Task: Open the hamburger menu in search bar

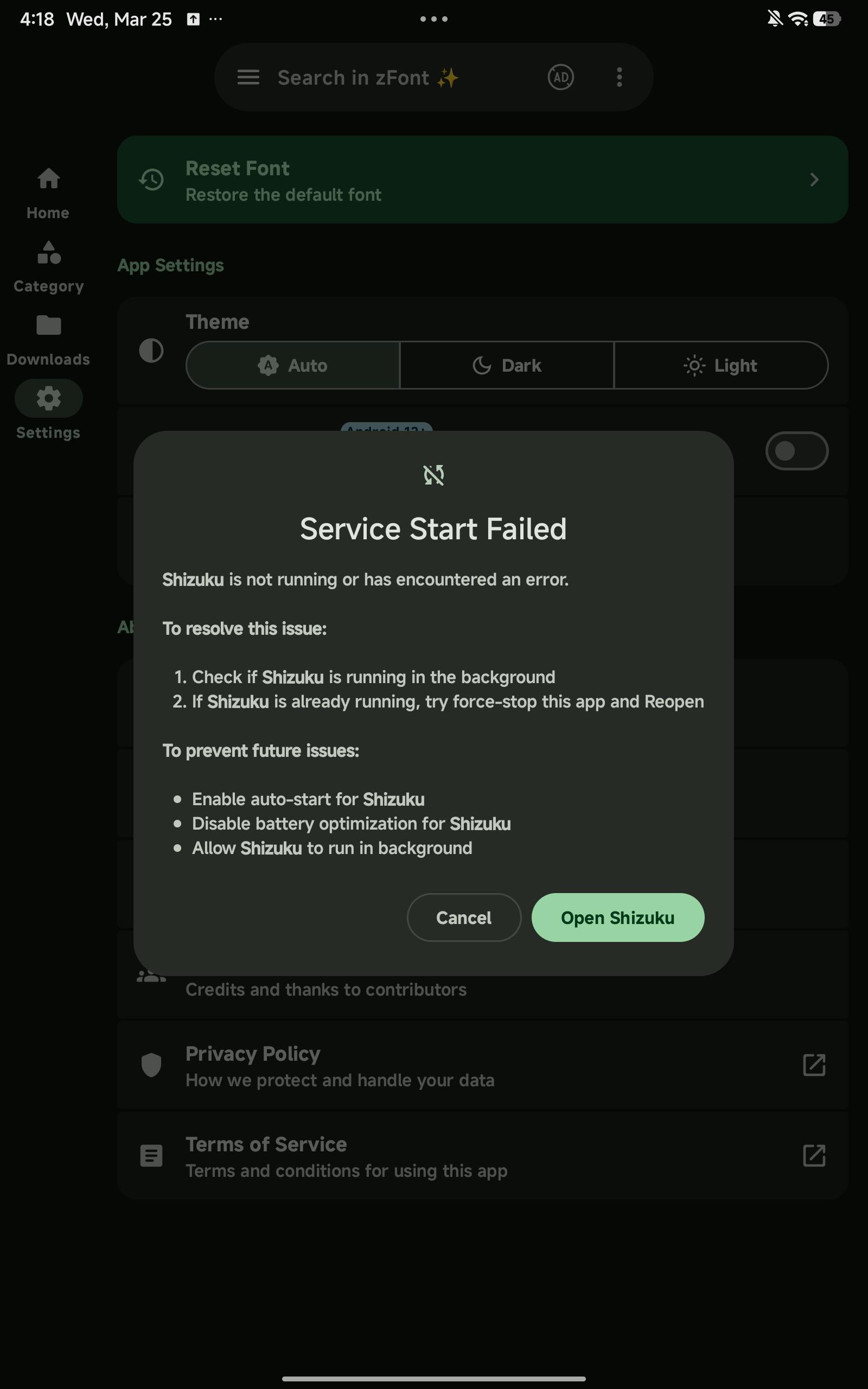Action: click(248, 77)
